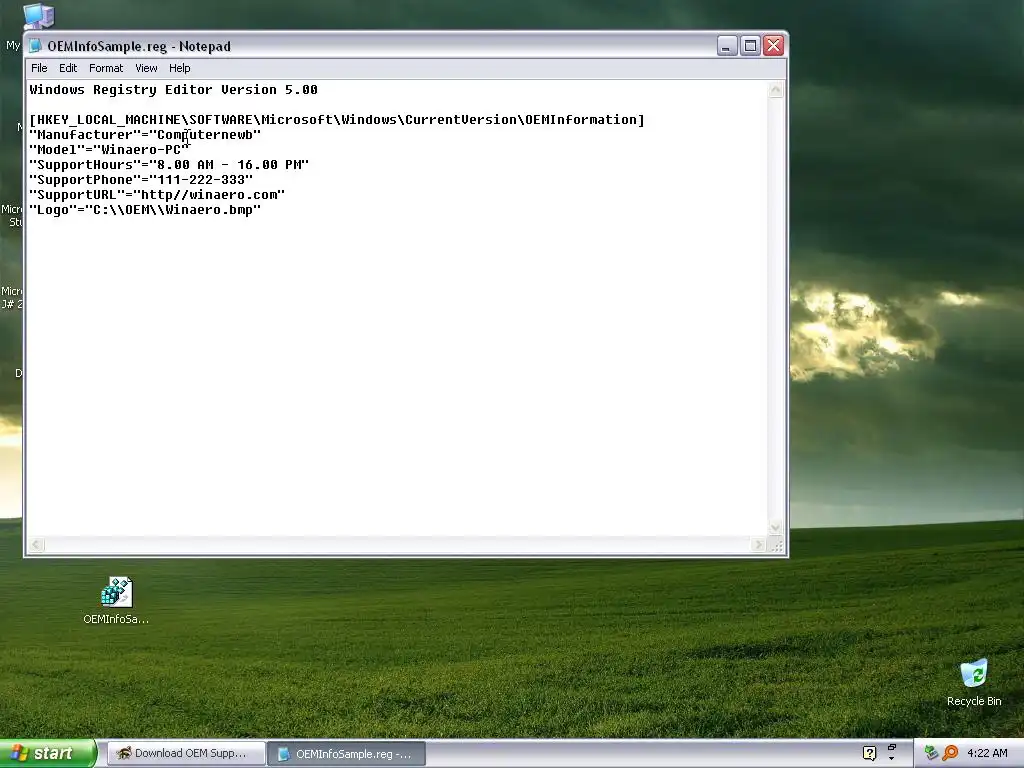
Task: Select the My Computer icon behind Notepad
Action: click(39, 16)
